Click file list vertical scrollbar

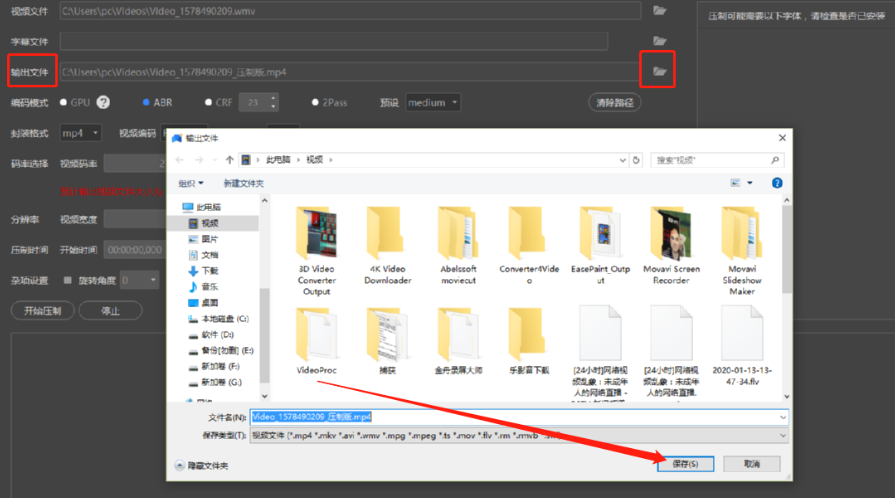[x=787, y=249]
